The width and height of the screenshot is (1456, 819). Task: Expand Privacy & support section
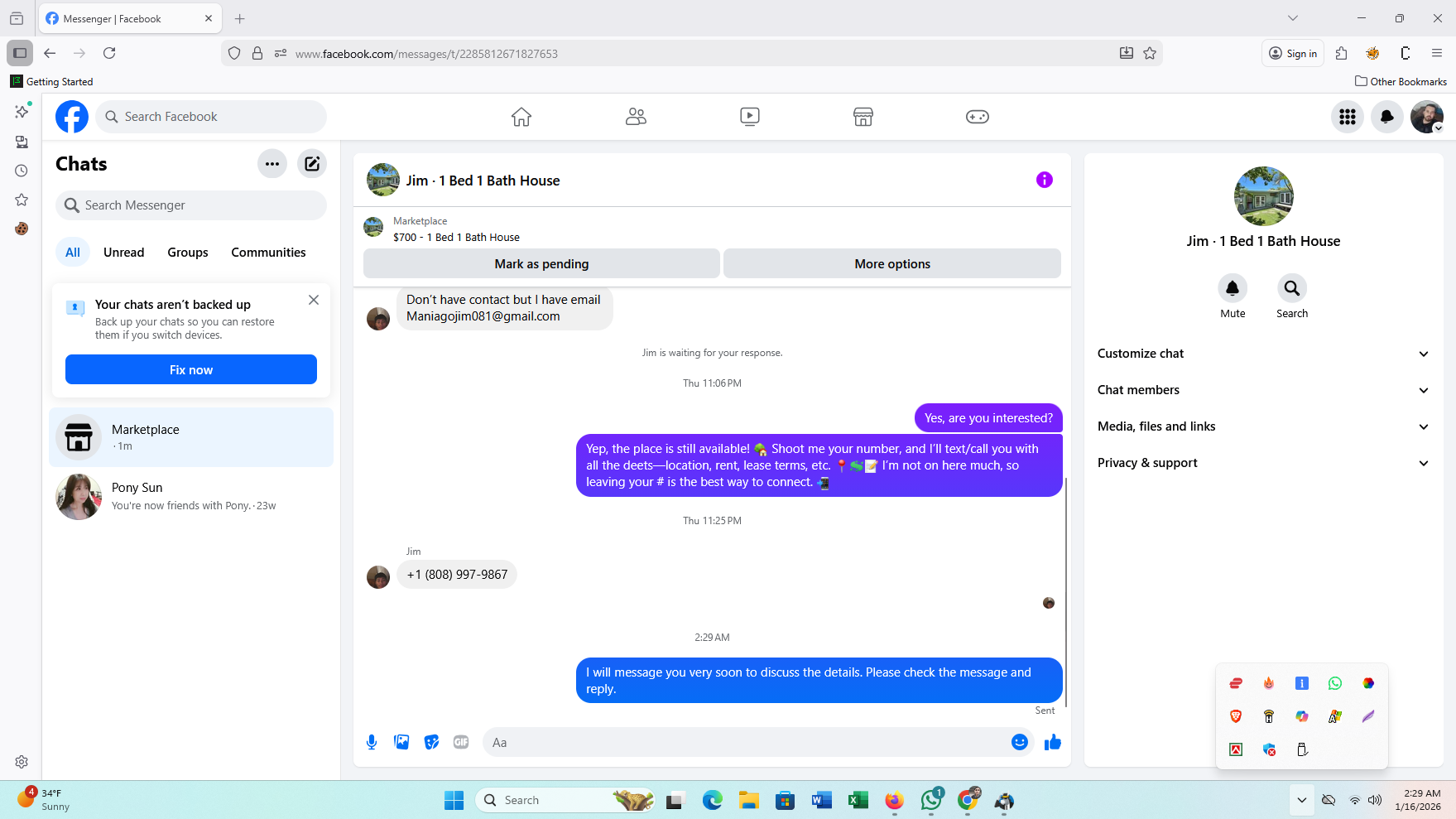click(1263, 463)
